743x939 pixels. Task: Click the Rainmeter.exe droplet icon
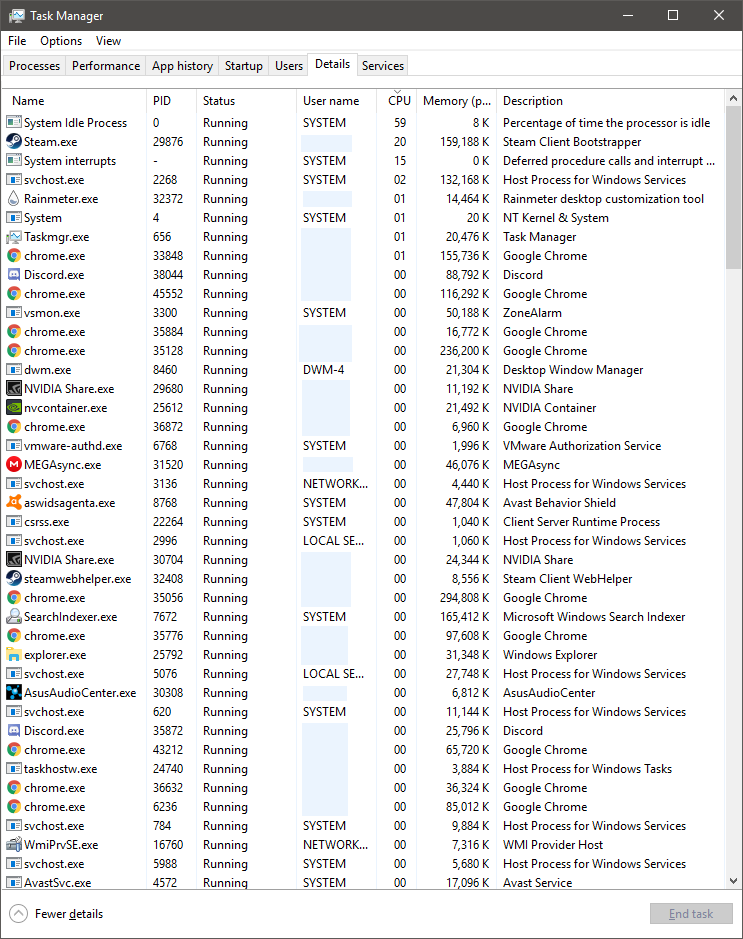click(14, 198)
